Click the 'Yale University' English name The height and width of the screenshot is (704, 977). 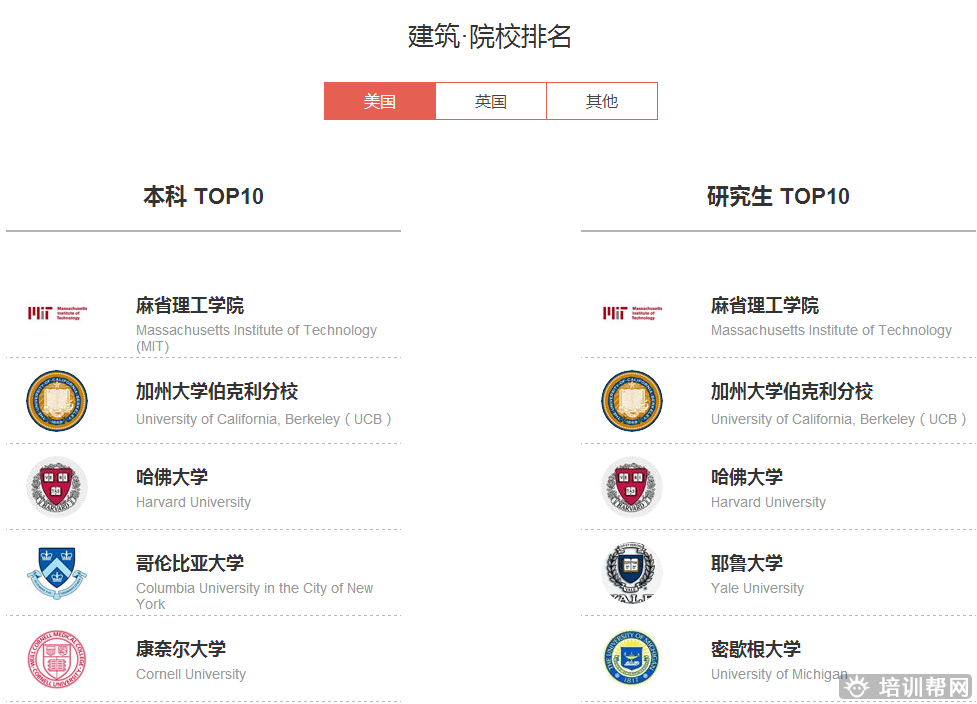(x=757, y=588)
